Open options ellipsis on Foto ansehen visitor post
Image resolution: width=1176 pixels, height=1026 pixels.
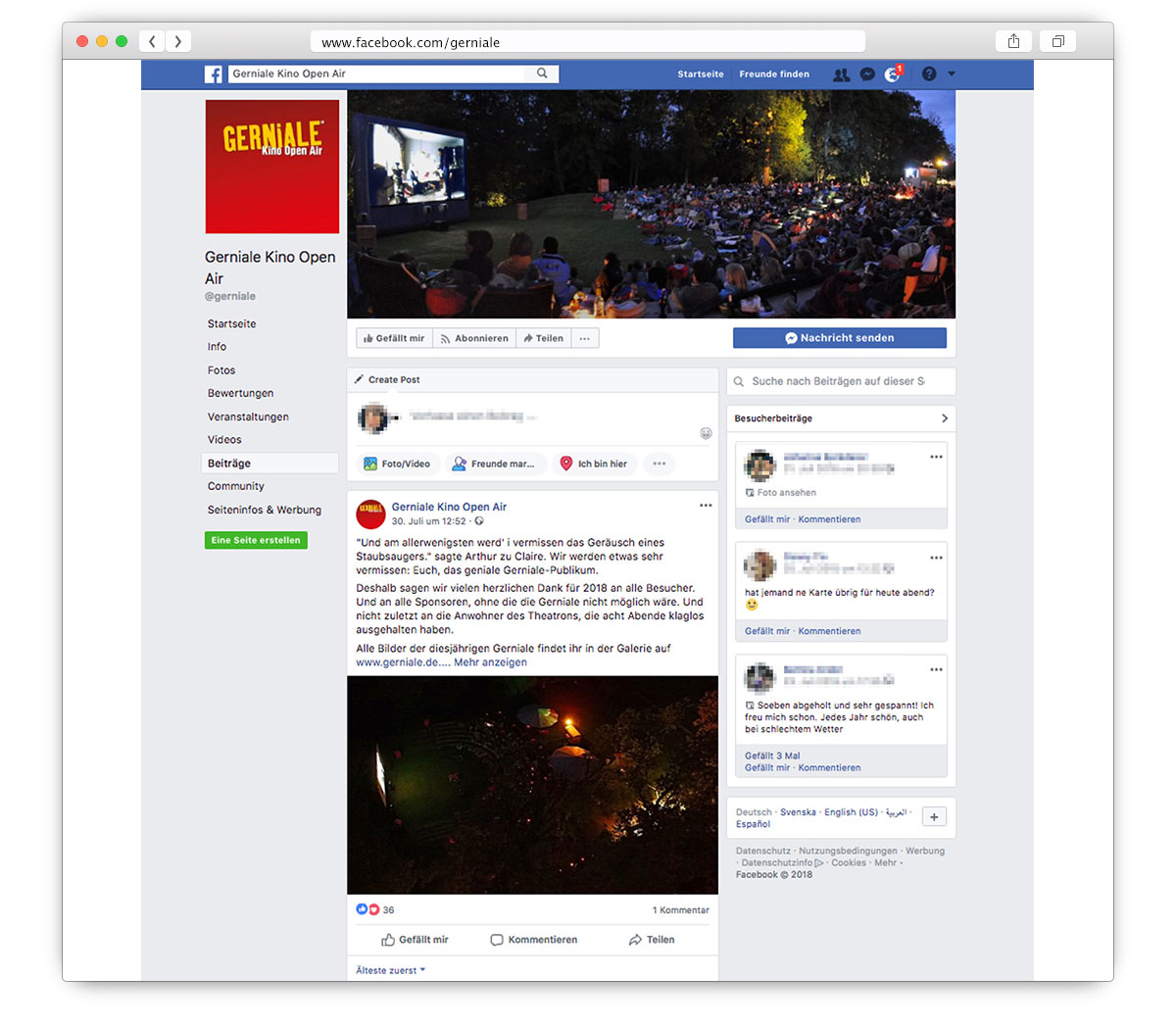936,457
